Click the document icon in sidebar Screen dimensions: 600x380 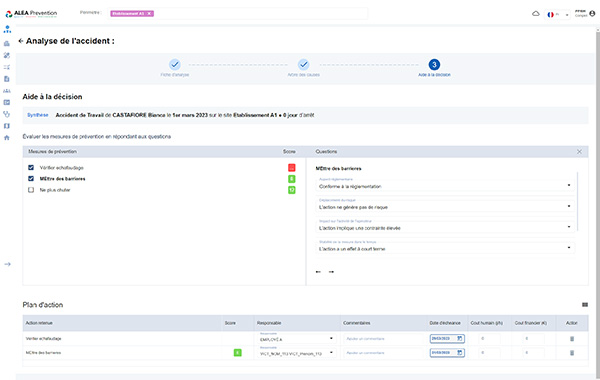[7, 79]
